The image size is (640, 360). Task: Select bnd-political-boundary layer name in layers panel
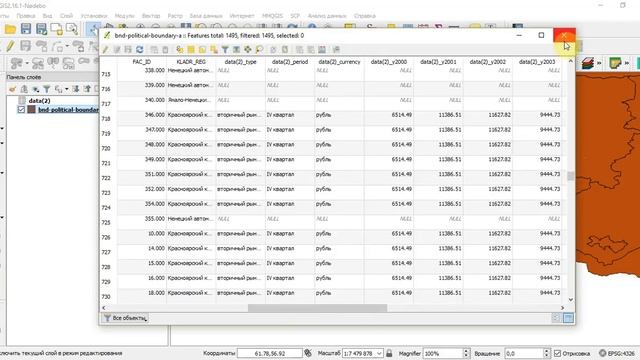pos(68,109)
